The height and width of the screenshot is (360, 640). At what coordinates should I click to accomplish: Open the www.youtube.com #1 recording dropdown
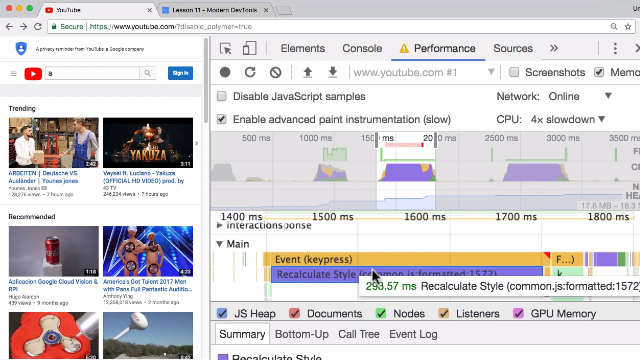pyautogui.click(x=424, y=72)
